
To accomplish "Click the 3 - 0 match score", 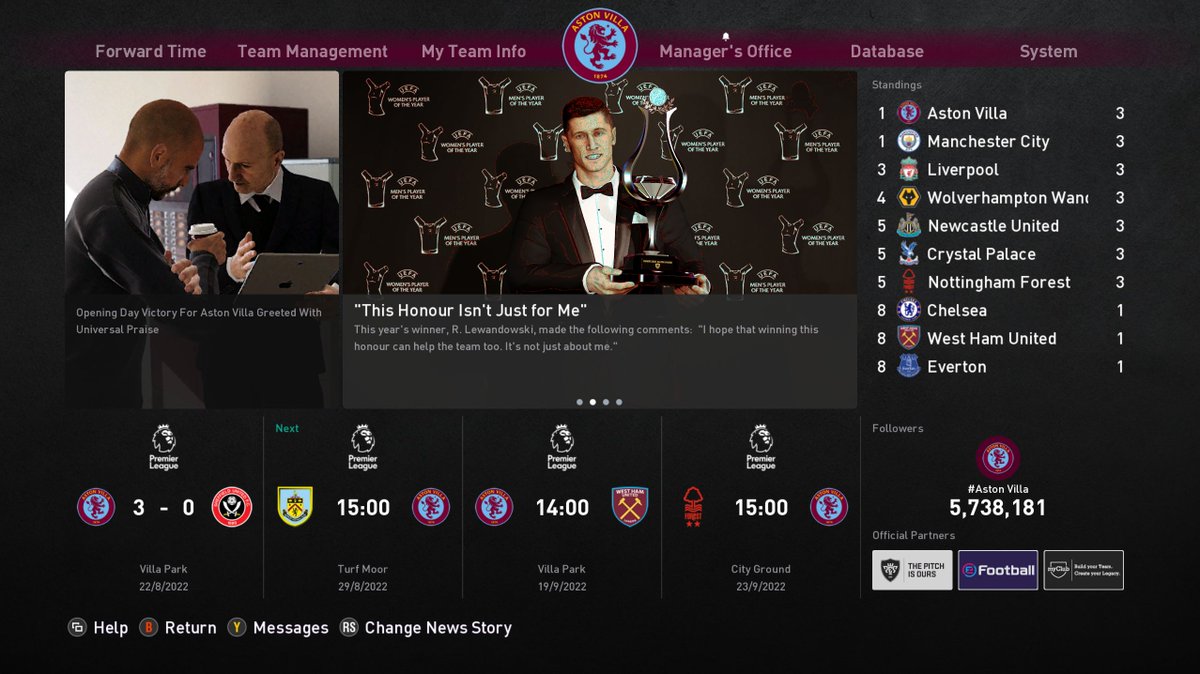I will 164,508.
